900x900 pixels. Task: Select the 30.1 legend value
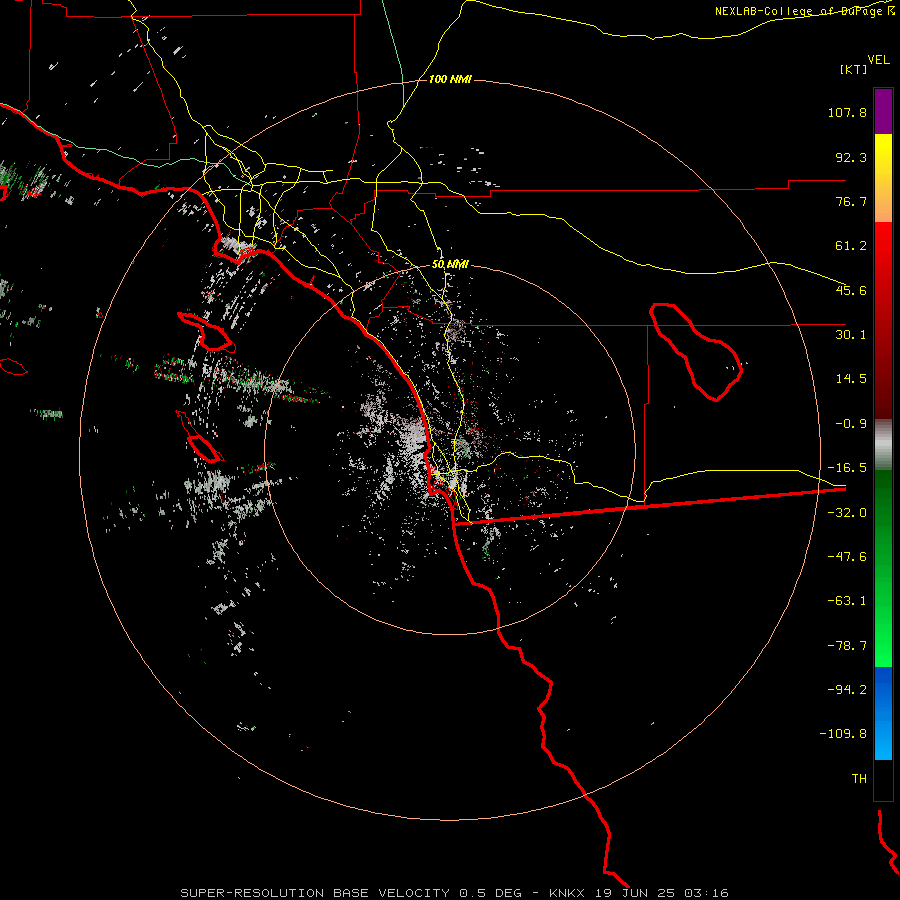(851, 335)
